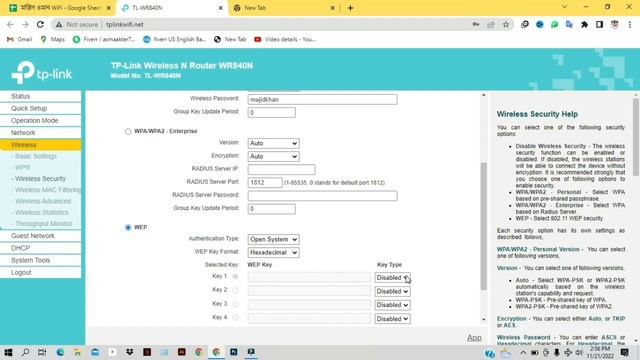Close the TL-WR840N tab
This screenshot has height=360, width=640.
coord(220,8)
